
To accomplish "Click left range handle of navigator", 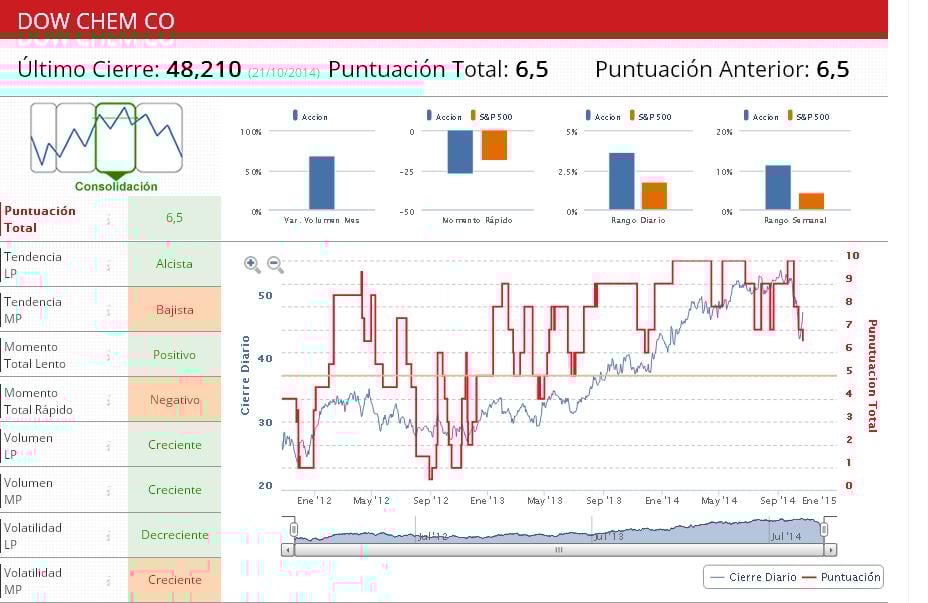I will [294, 530].
